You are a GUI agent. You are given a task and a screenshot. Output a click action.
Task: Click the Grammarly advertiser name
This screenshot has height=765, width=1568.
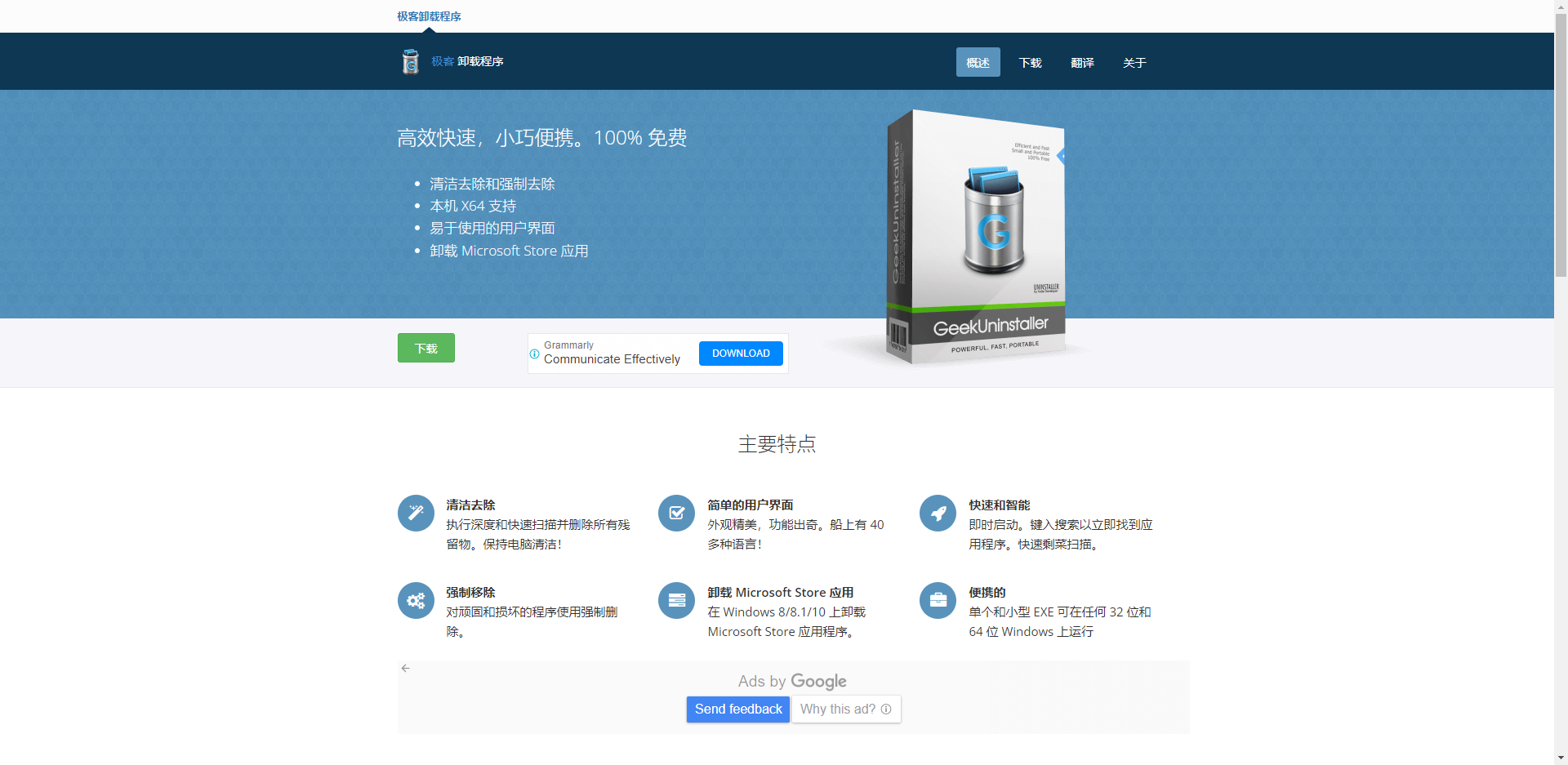point(568,345)
